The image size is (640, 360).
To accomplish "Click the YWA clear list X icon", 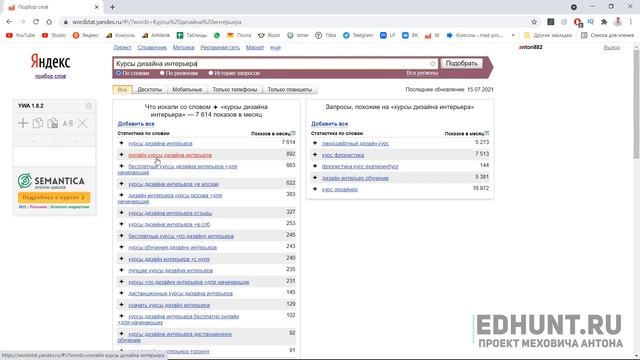I will point(82,123).
